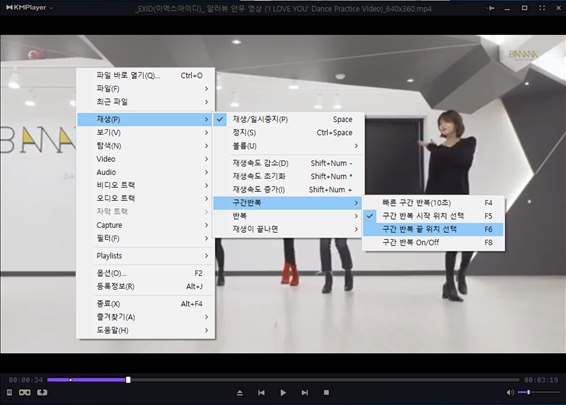Skip to the previous track
The width and height of the screenshot is (566, 405).
coord(261,393)
